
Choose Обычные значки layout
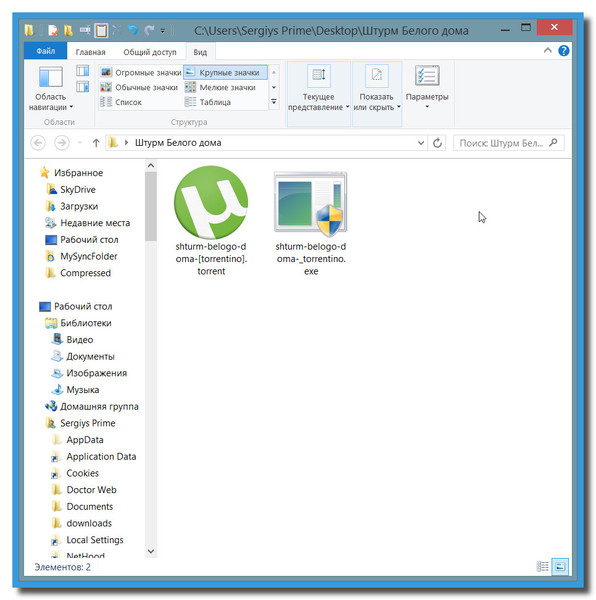click(x=139, y=87)
